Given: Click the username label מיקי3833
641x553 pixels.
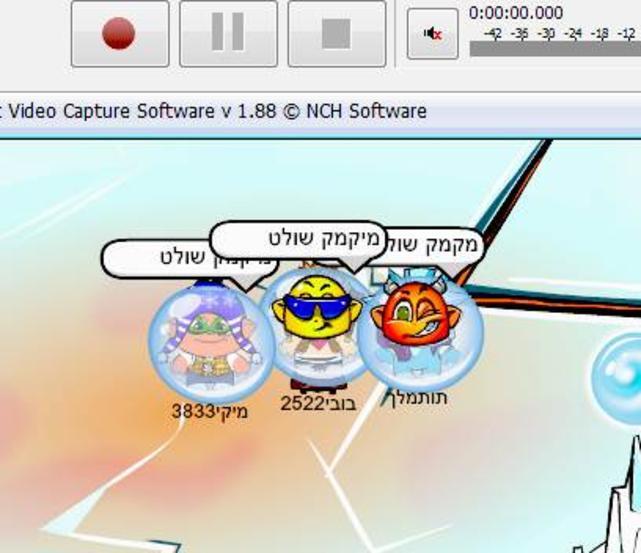Looking at the screenshot, I should (210, 411).
